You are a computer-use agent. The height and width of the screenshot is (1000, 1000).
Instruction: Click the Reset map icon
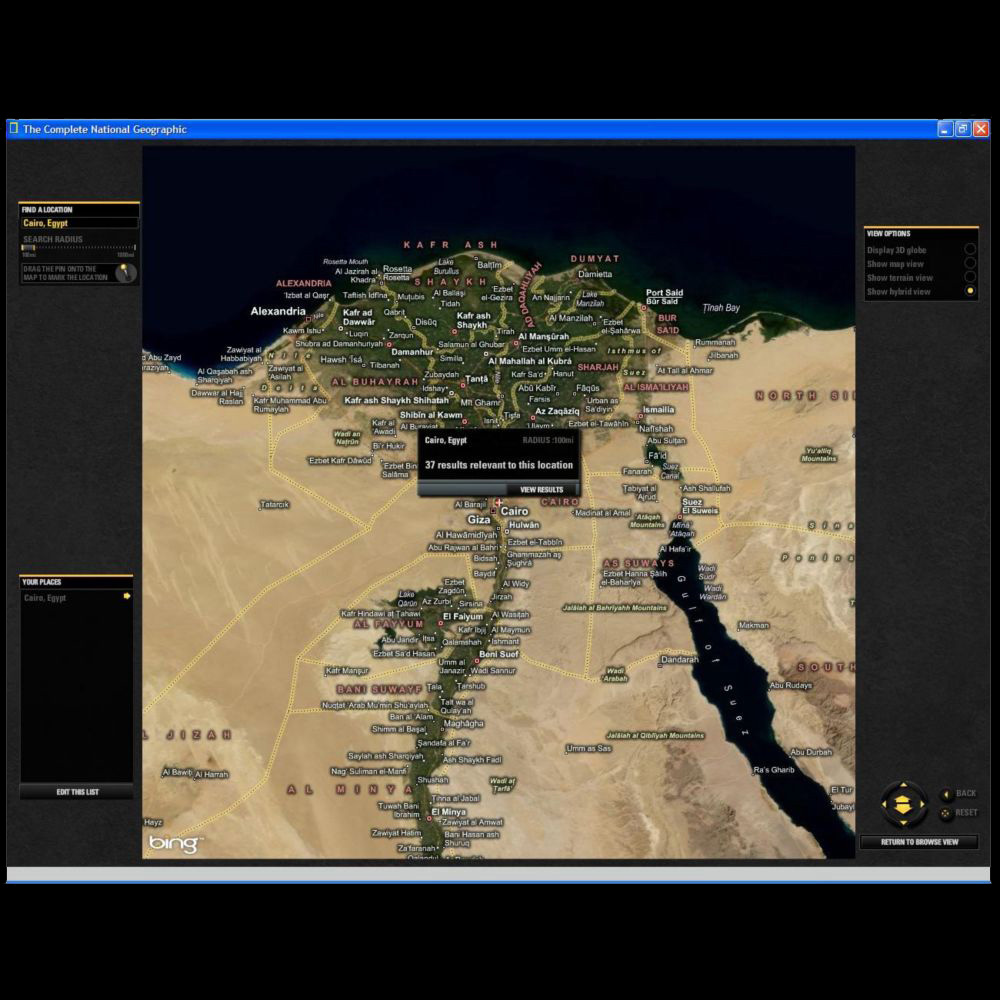[946, 813]
